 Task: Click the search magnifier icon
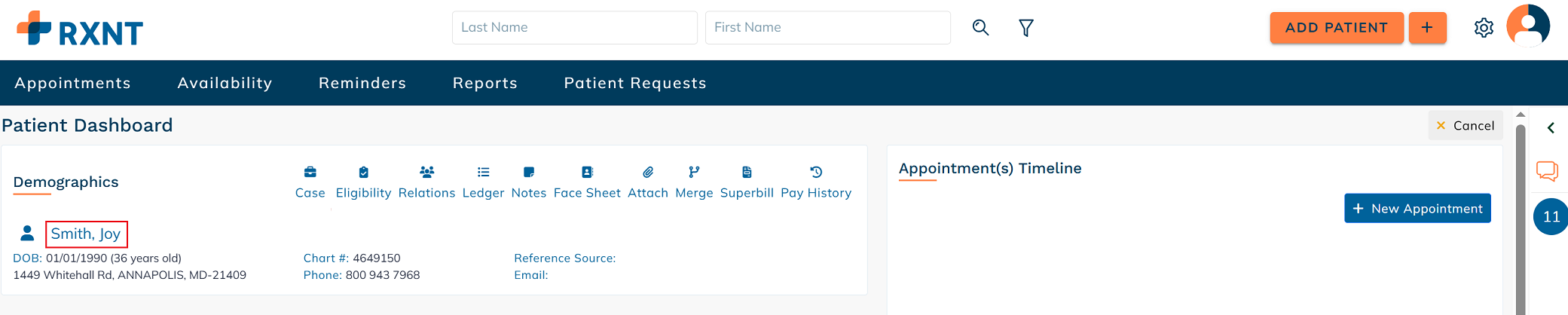click(980, 28)
